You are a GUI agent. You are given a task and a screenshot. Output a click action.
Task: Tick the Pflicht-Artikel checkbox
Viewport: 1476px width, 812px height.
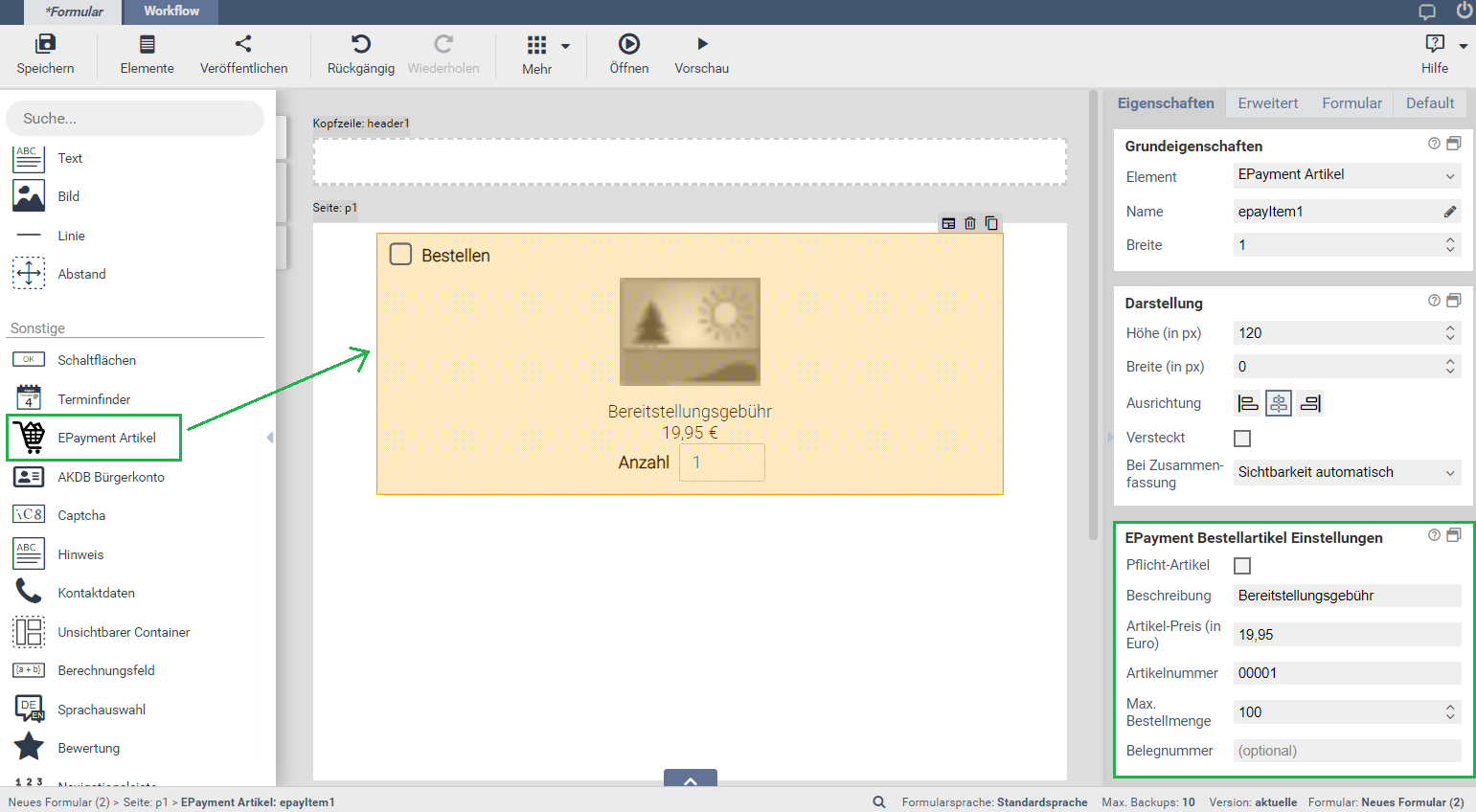coord(1242,566)
